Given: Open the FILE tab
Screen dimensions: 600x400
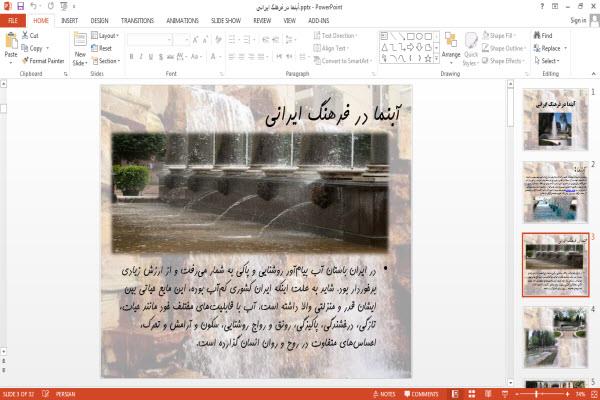Looking at the screenshot, I should pos(13,21).
